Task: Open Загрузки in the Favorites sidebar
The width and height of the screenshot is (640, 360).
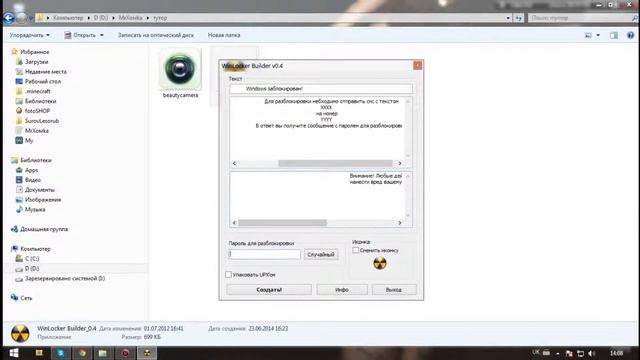Action: pos(36,62)
